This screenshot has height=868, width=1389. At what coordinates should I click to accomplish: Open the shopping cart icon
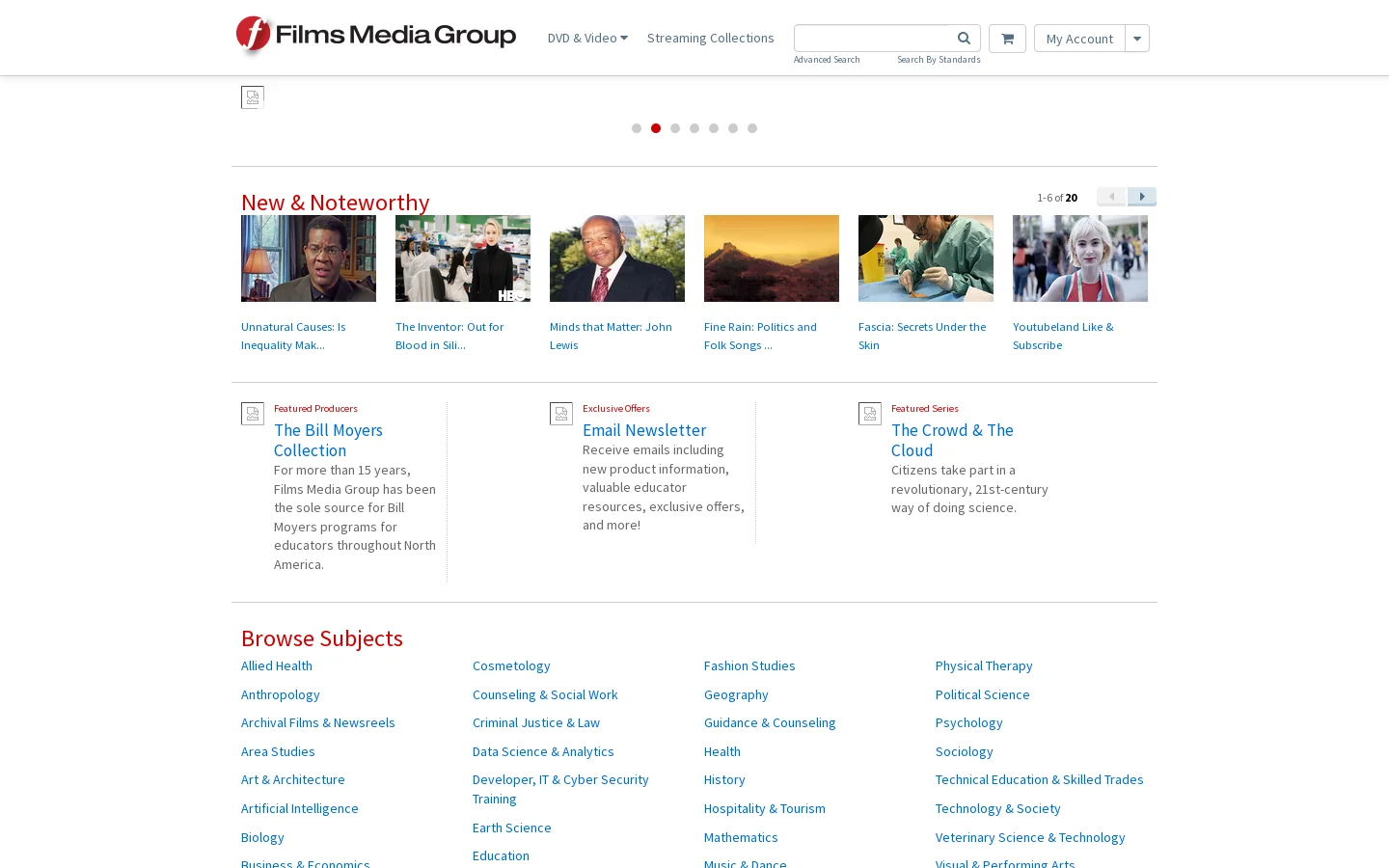pyautogui.click(x=1007, y=39)
